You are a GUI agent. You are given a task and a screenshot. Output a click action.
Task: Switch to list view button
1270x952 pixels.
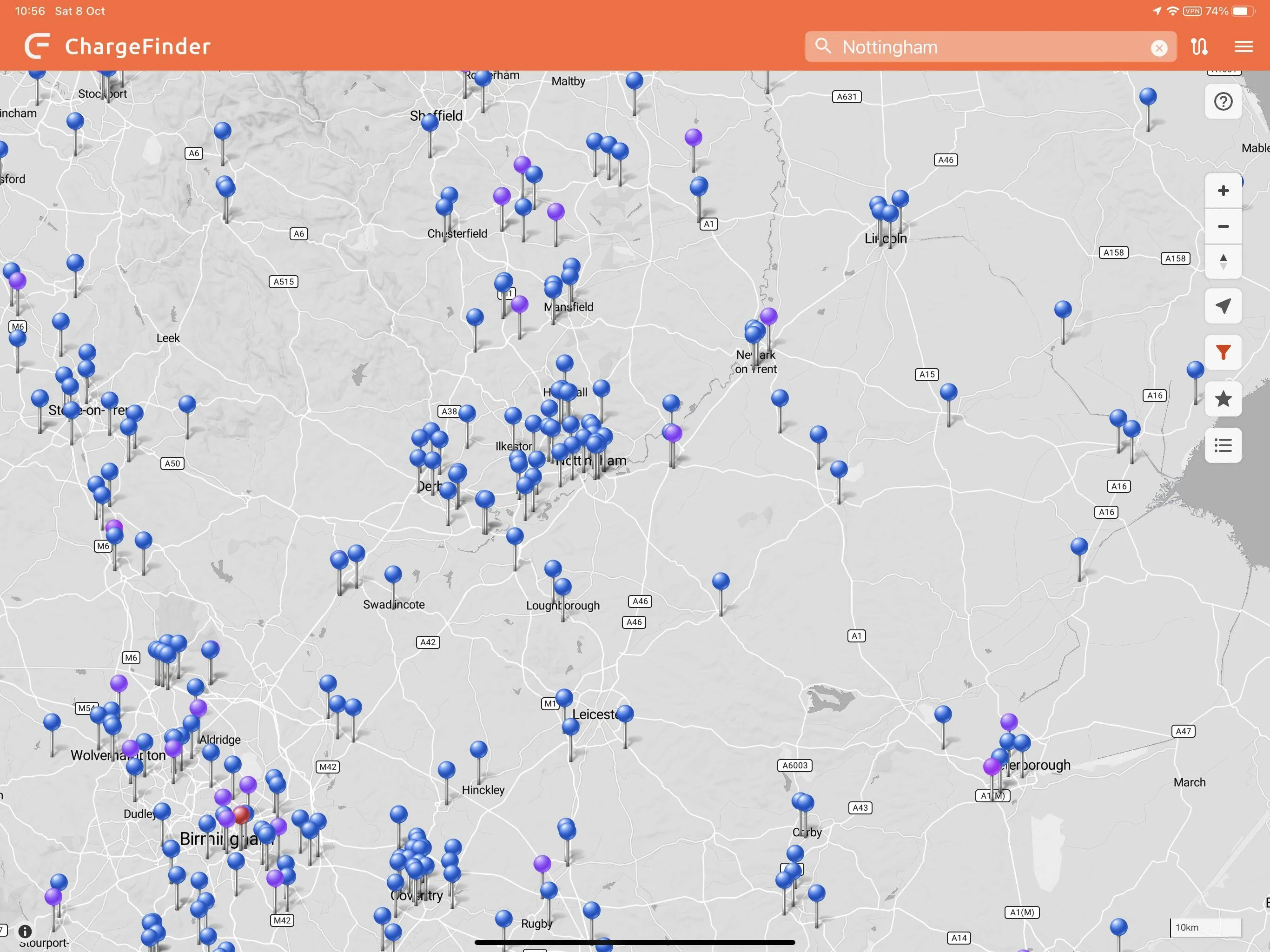coord(1223,445)
